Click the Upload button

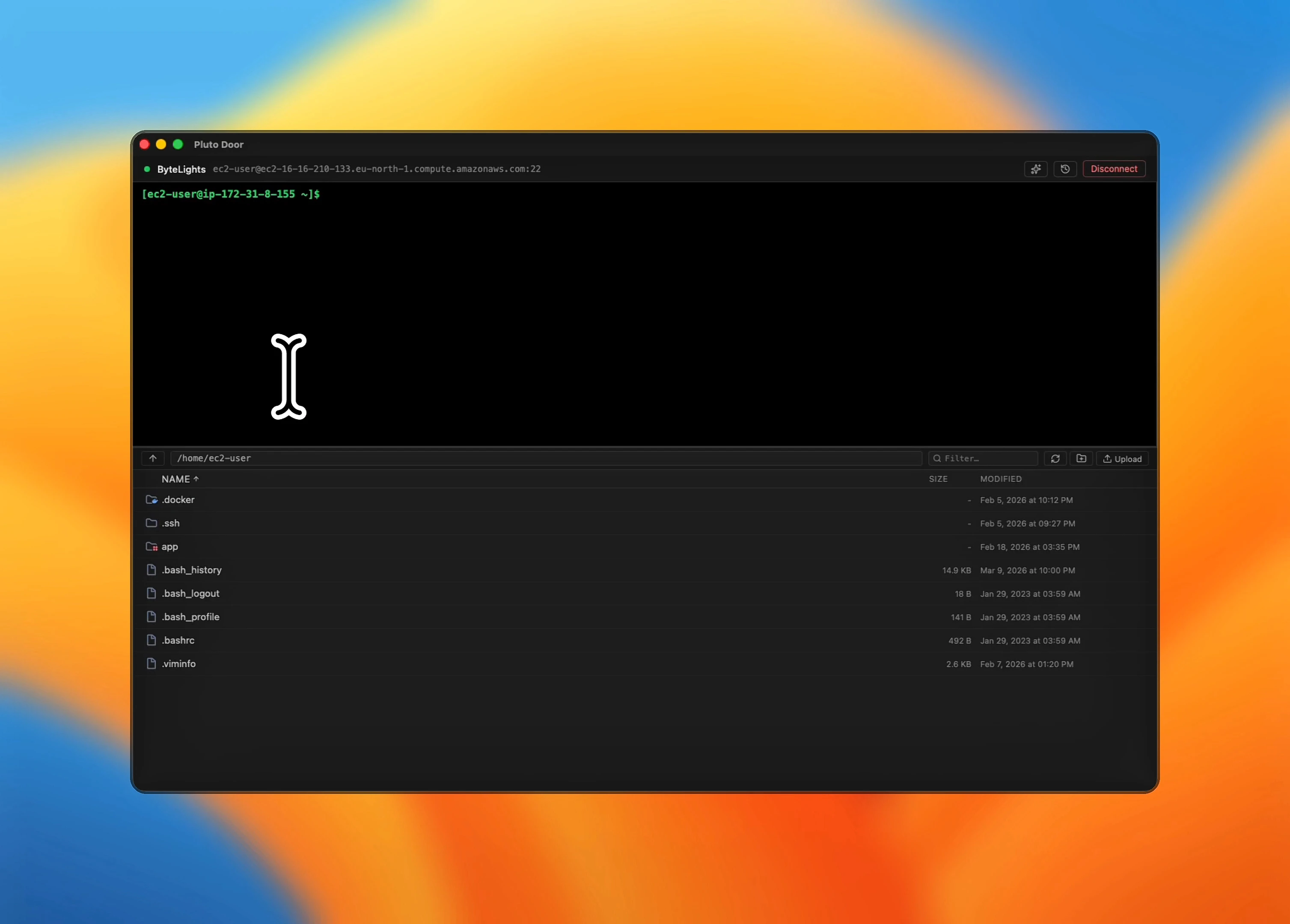pos(1122,459)
